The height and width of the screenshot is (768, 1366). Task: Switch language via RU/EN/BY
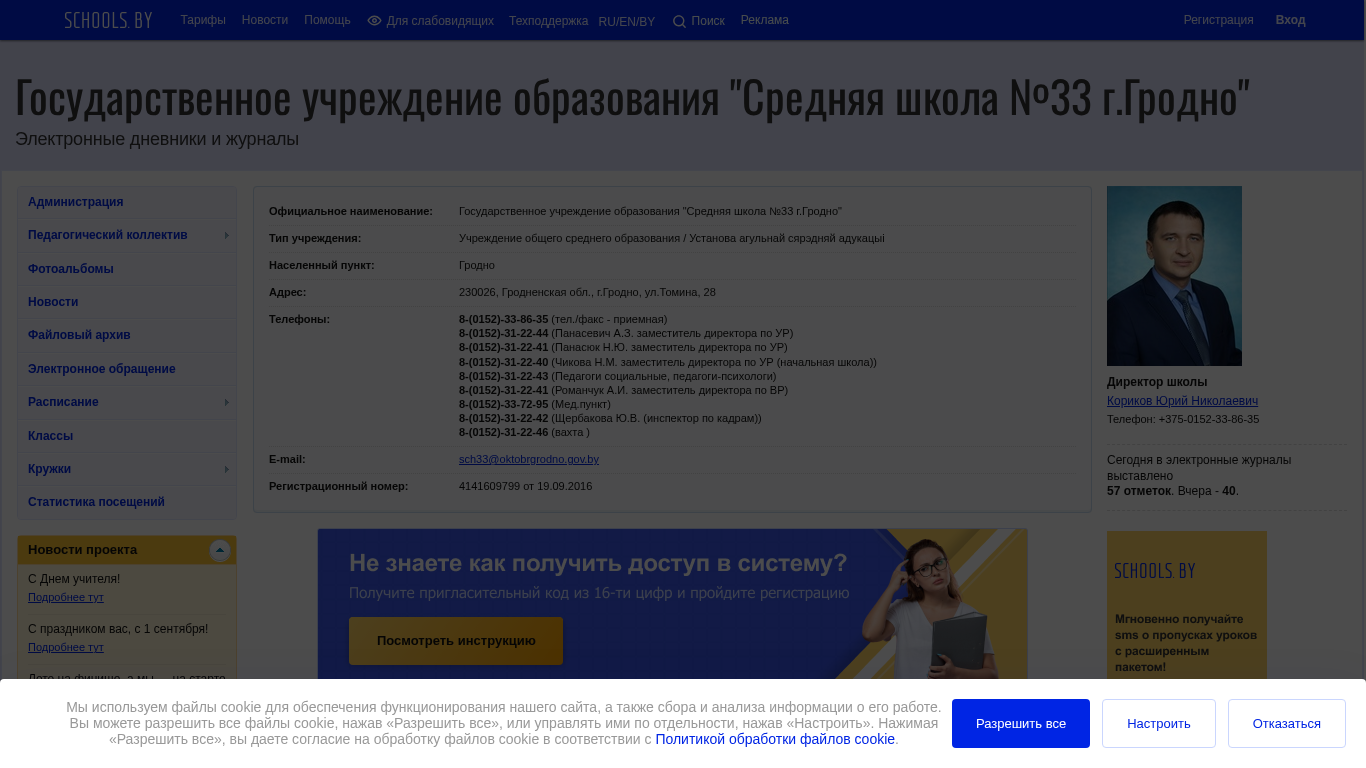click(627, 22)
